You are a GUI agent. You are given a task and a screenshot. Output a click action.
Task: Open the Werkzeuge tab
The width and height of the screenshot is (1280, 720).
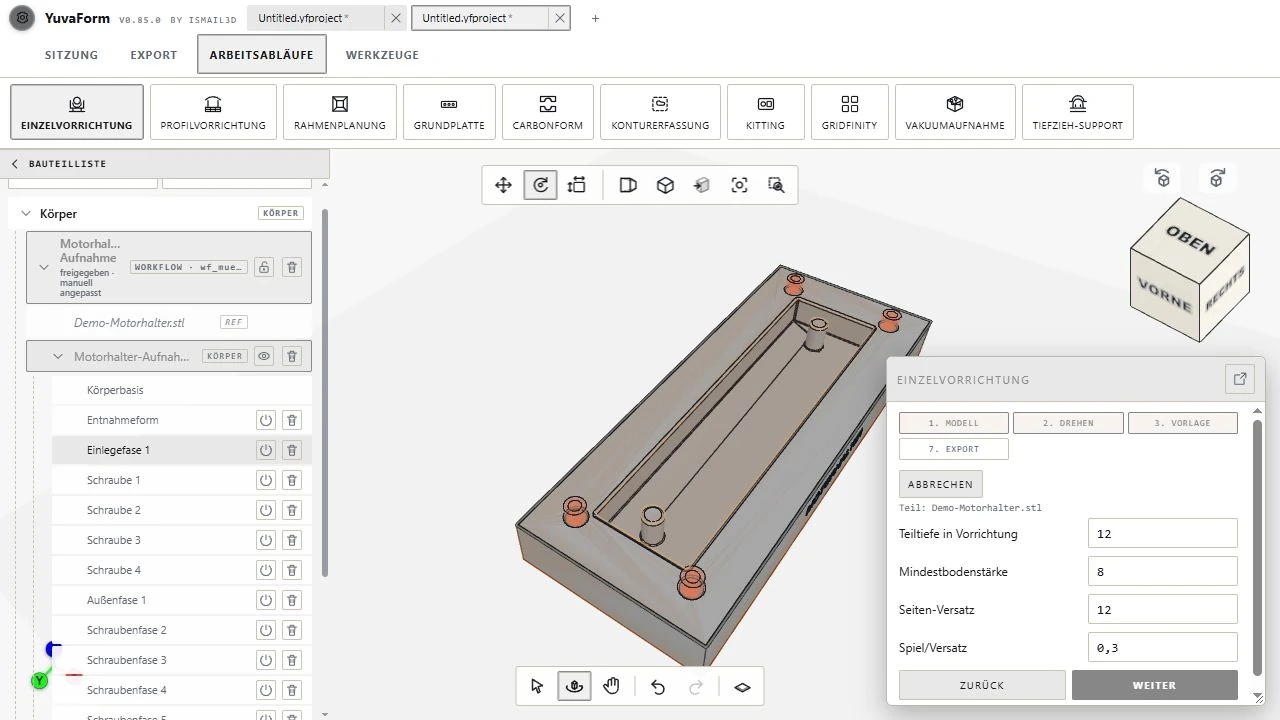(x=382, y=55)
